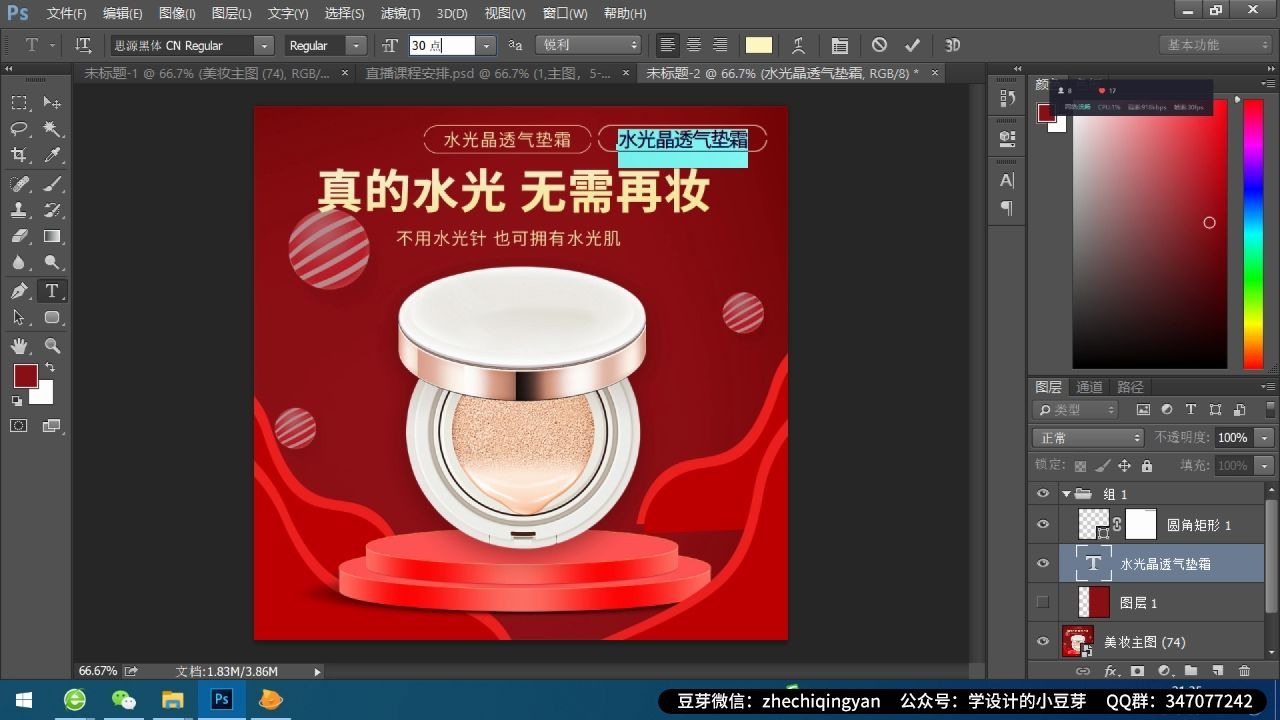The height and width of the screenshot is (720, 1280).
Task: Toggle the character and paragraph panels
Action: coord(839,45)
